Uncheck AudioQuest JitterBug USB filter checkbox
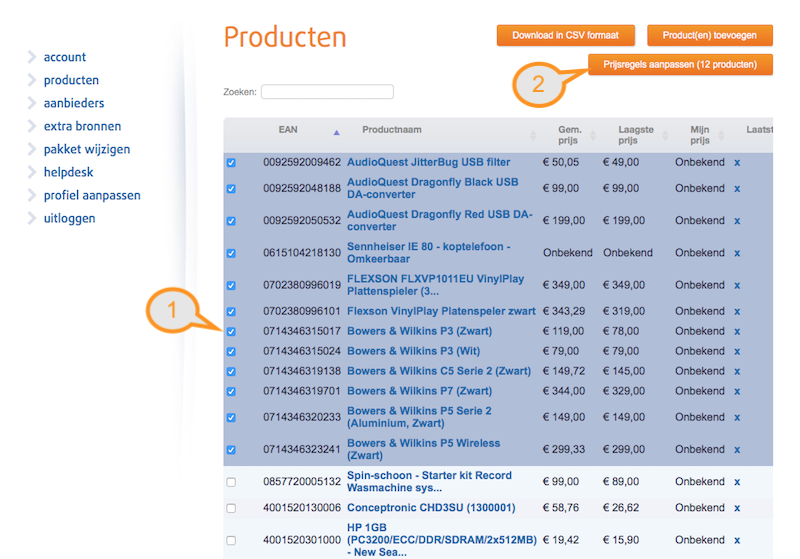The width and height of the screenshot is (800, 559). [231, 163]
